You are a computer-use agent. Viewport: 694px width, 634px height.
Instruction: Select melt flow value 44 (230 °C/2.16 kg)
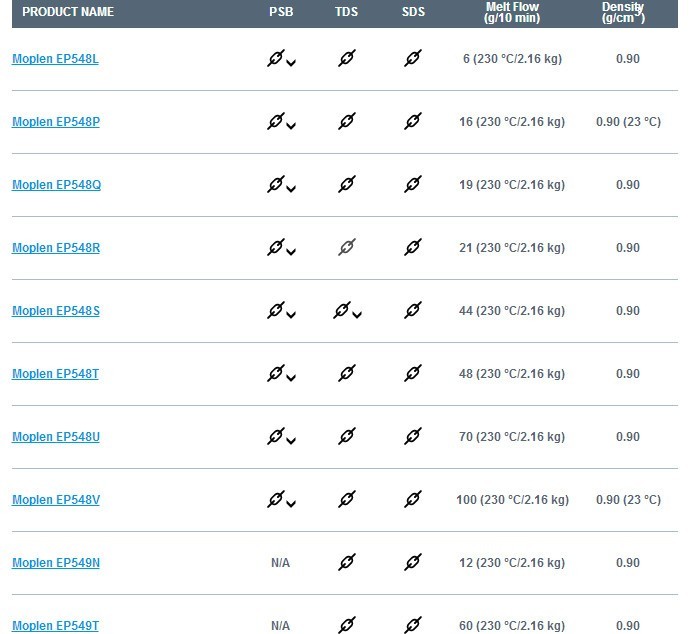(512, 311)
